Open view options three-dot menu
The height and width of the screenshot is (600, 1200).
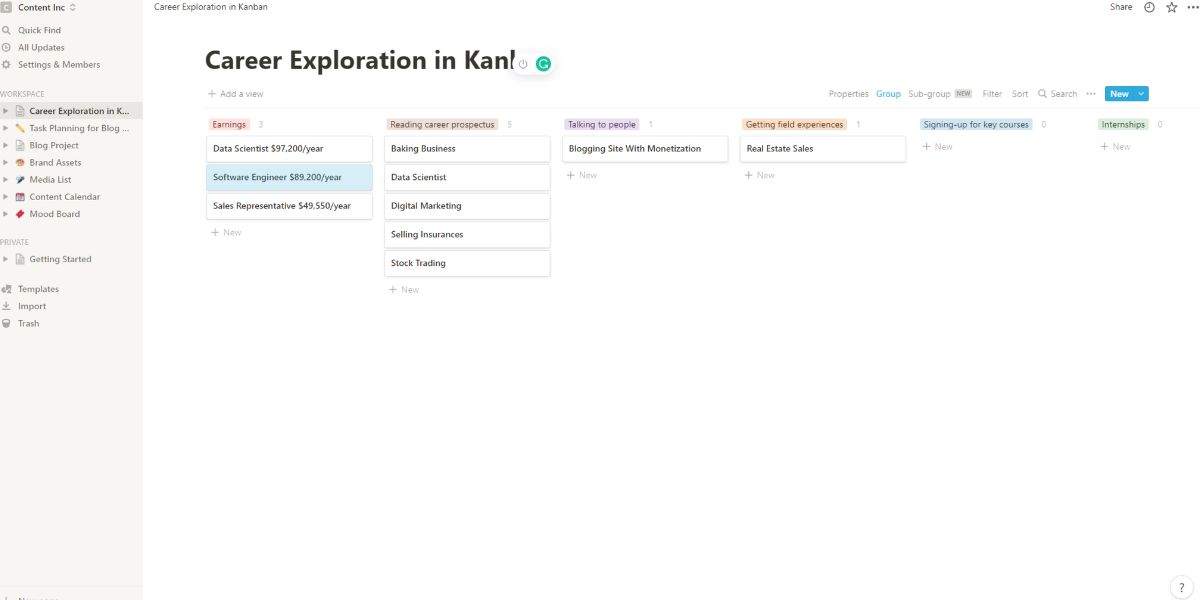(1091, 94)
